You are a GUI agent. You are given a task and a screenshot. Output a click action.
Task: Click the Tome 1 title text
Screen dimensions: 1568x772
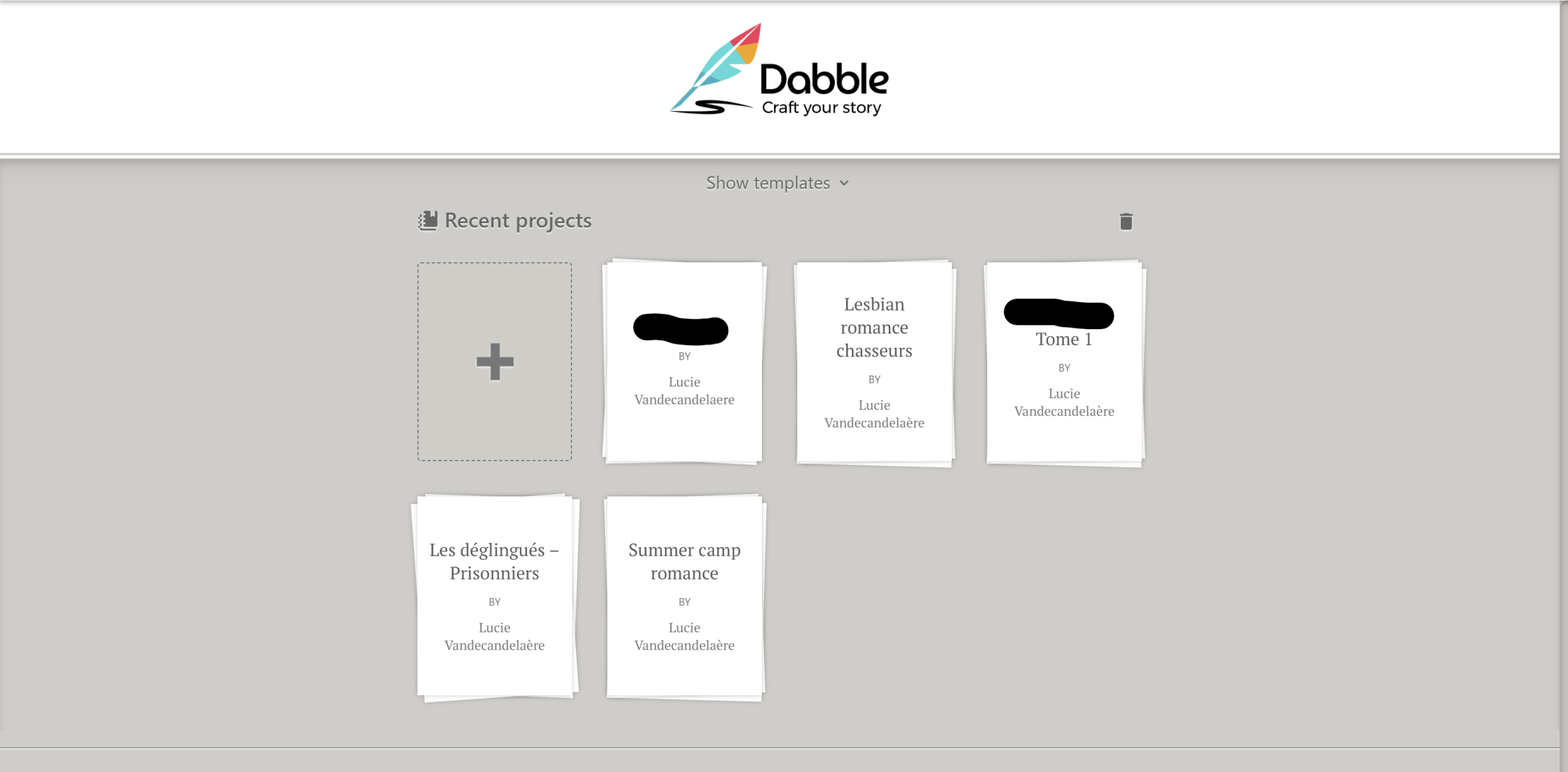pos(1064,339)
